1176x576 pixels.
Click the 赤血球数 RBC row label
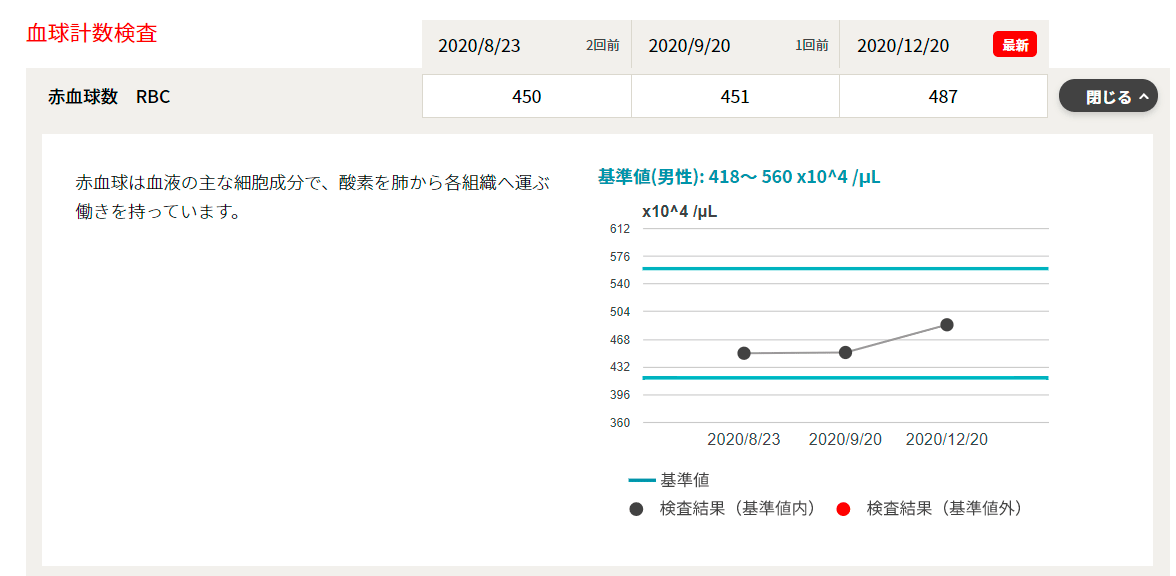click(x=109, y=97)
